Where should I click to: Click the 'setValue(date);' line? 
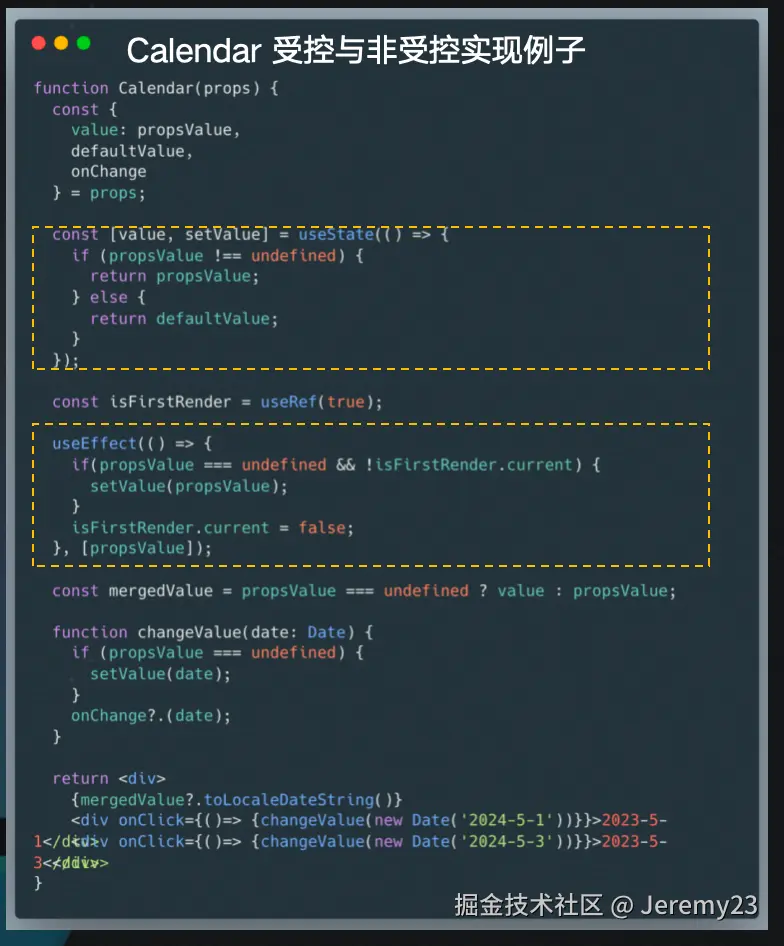[161, 674]
